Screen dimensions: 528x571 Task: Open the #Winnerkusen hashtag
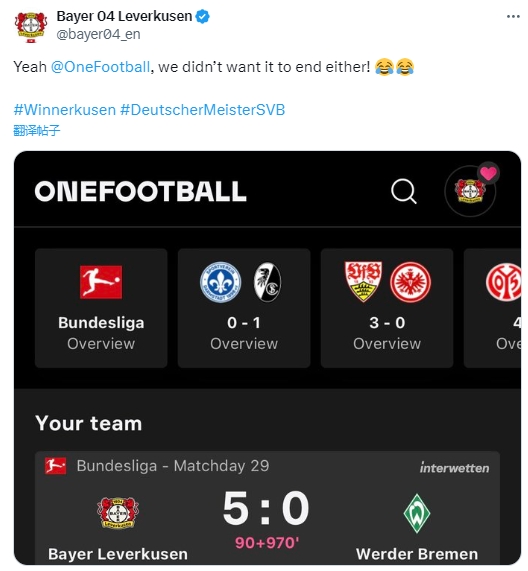tap(64, 110)
